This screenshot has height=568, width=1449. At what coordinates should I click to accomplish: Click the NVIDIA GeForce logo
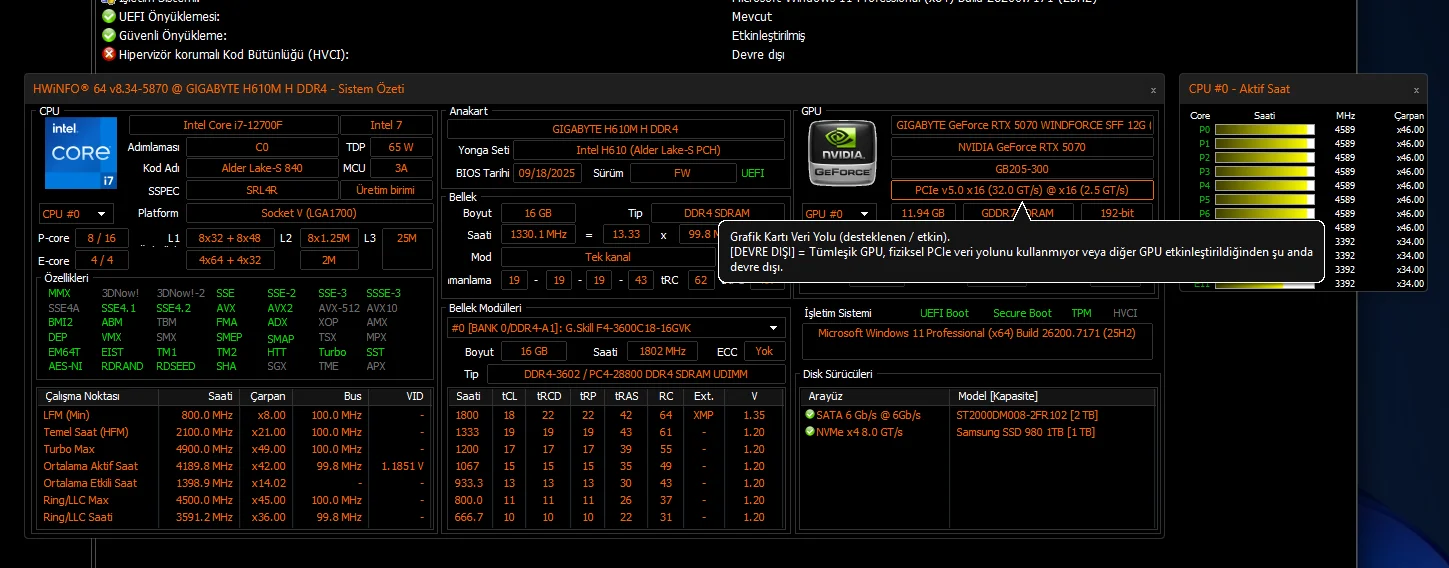(843, 151)
